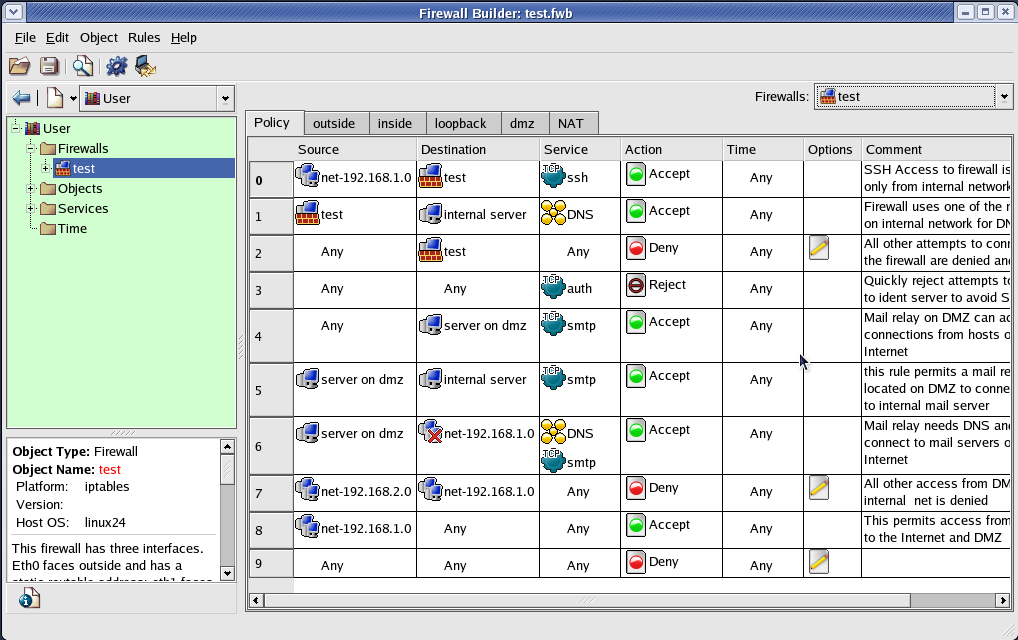Click net-192.168.2.0 source in rule 7
Screen dimensions: 1018x640
[354, 491]
